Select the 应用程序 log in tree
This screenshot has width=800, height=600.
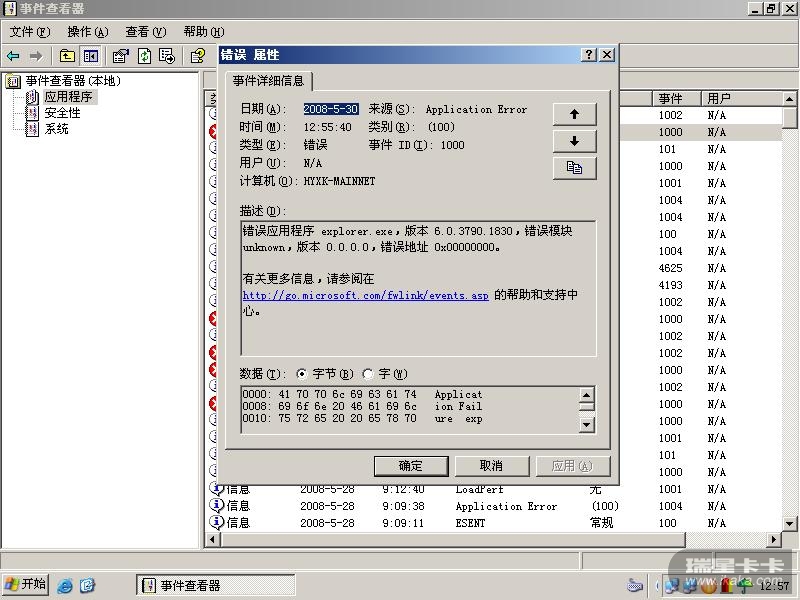tap(68, 97)
